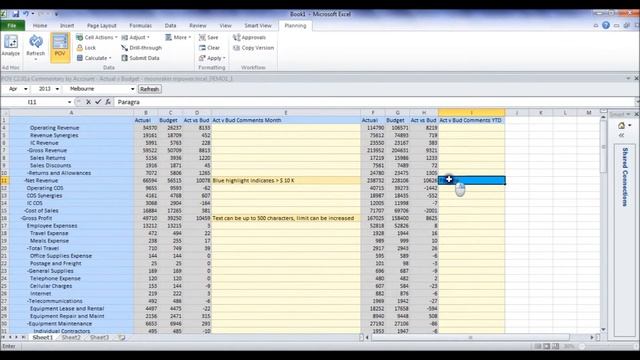Click the POV bar Refresh button
The height and width of the screenshot is (360, 640).
[149, 89]
